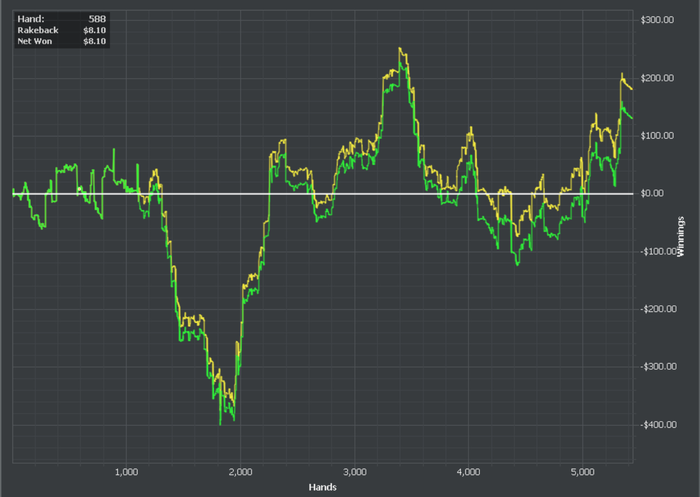Click the -$200.00 y-axis label

[658, 309]
